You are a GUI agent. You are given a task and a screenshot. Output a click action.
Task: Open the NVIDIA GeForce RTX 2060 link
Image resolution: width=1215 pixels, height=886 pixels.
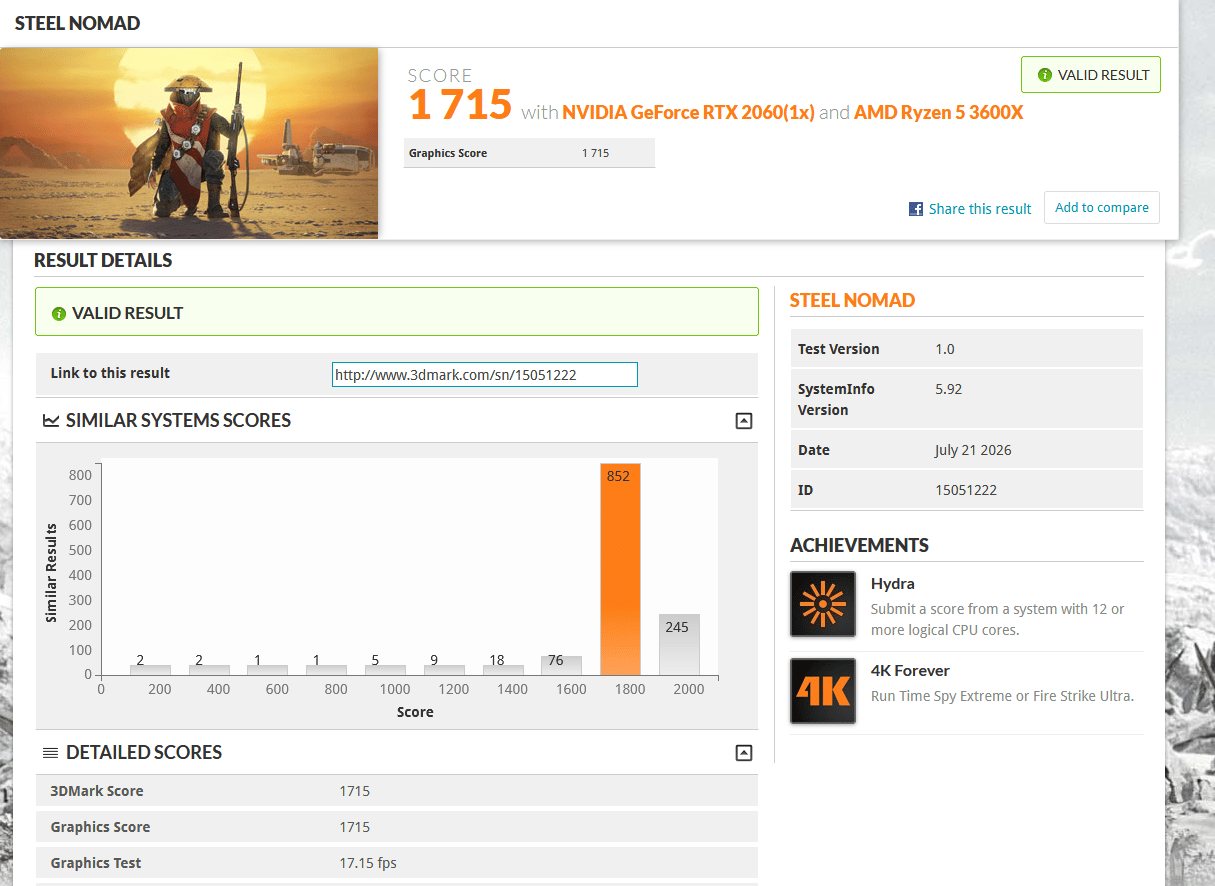(688, 112)
